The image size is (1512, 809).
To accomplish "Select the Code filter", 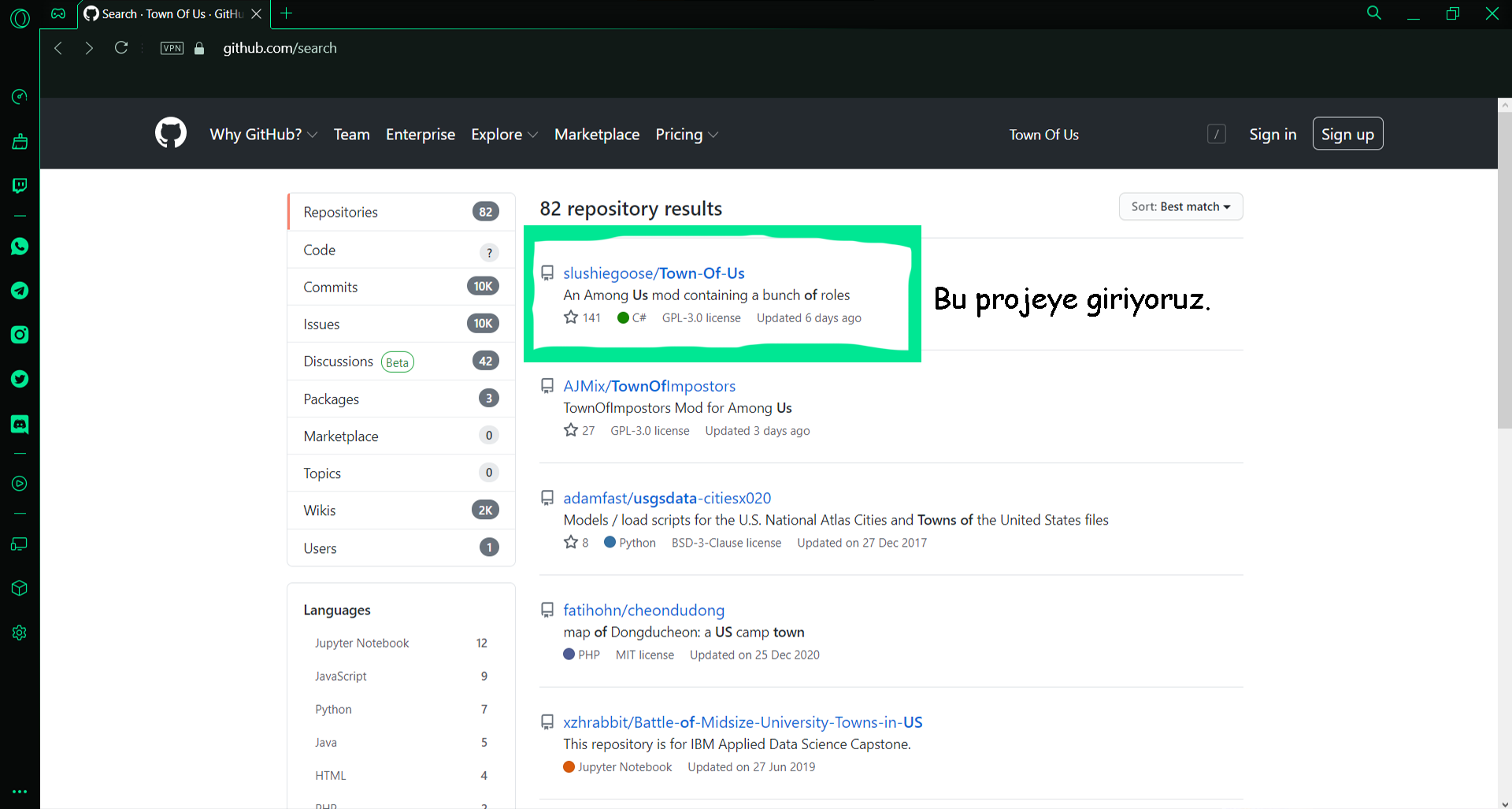I will [402, 250].
